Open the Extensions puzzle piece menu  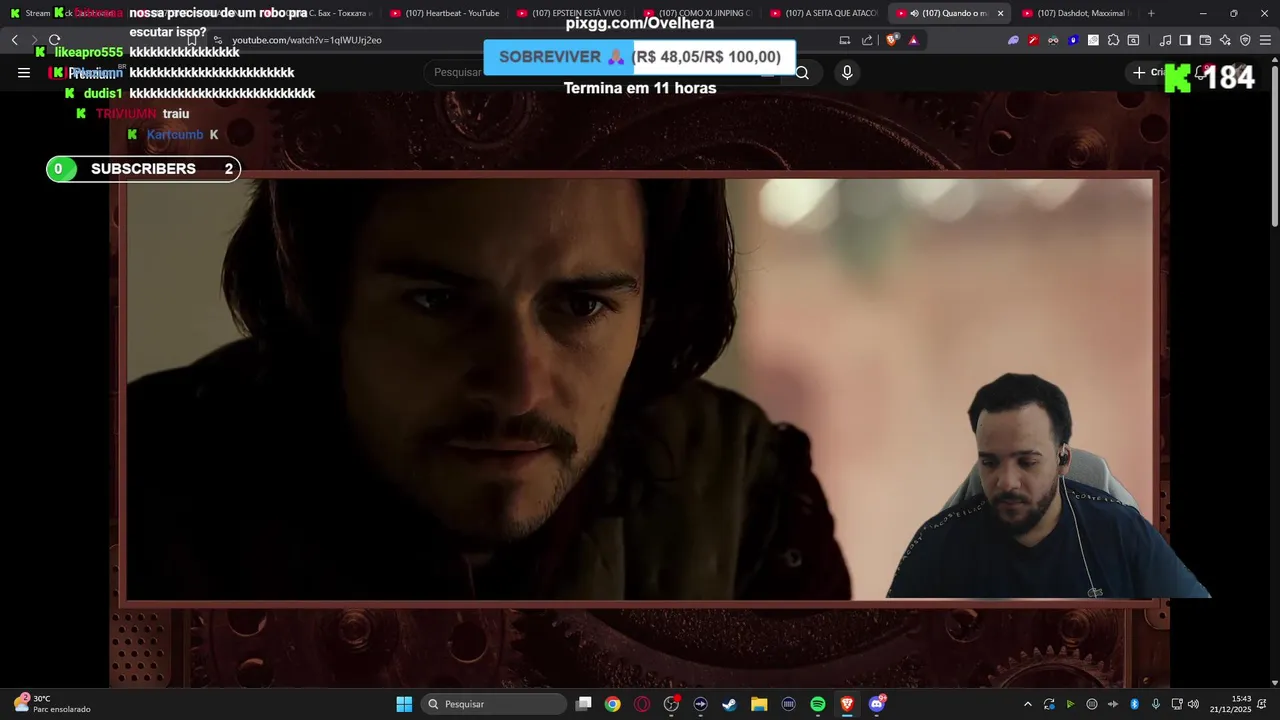1113,40
